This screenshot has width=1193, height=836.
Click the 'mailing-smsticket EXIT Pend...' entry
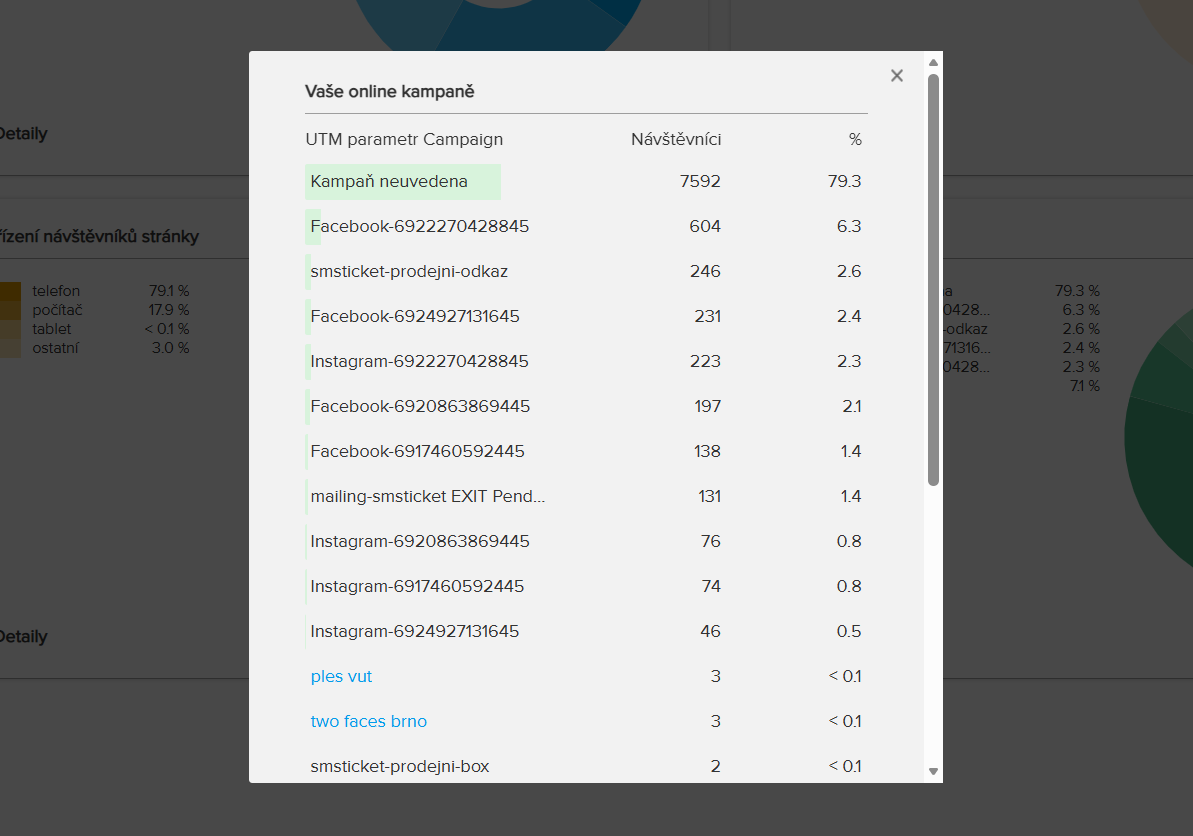click(x=427, y=497)
